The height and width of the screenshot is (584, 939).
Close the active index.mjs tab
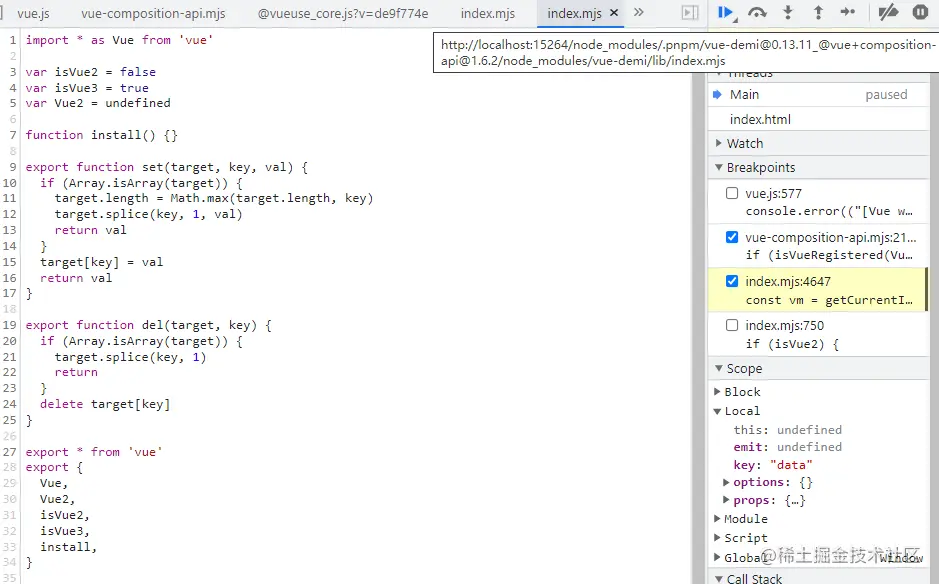click(614, 13)
